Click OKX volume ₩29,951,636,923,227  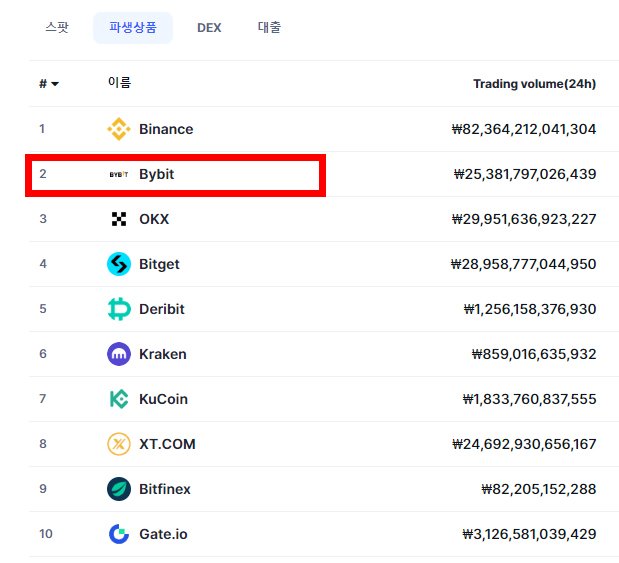(524, 219)
